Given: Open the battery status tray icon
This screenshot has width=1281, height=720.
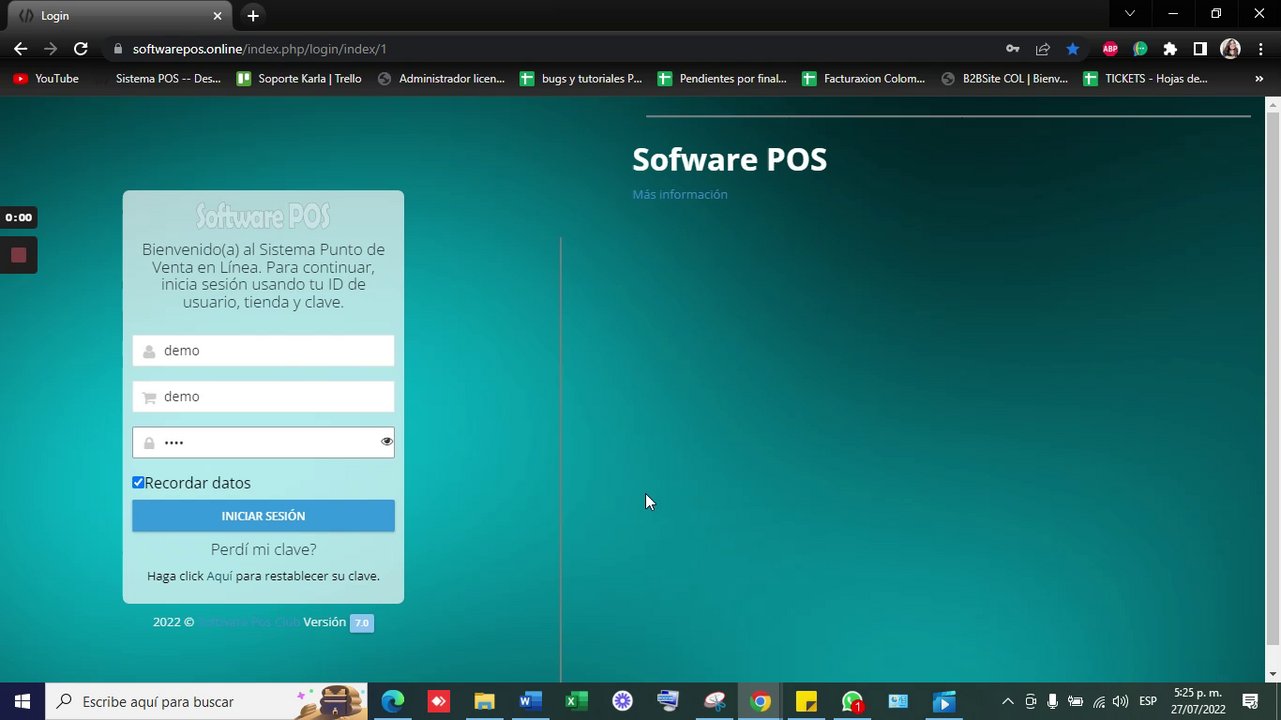Looking at the screenshot, I should pyautogui.click(x=1076, y=701).
